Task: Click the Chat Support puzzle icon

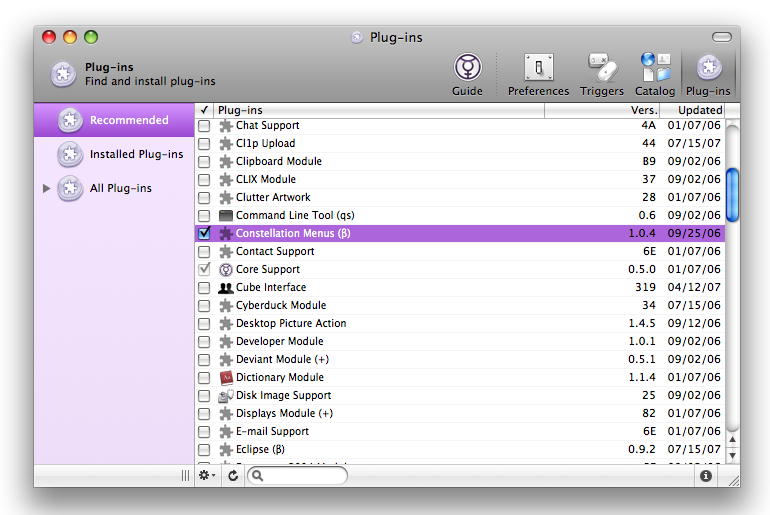Action: [225, 126]
